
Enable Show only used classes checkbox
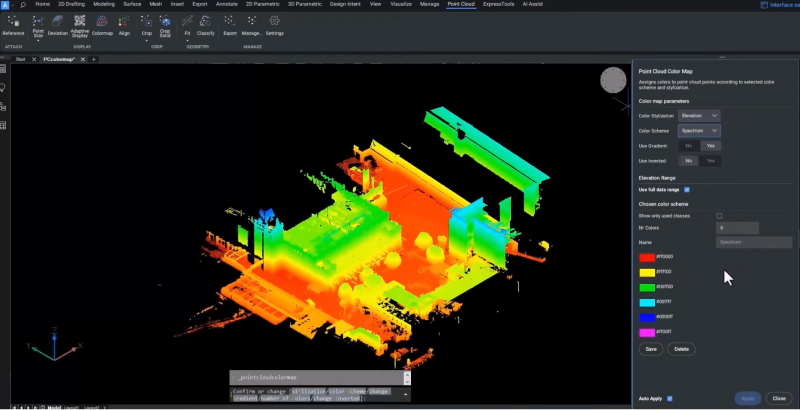(x=719, y=215)
